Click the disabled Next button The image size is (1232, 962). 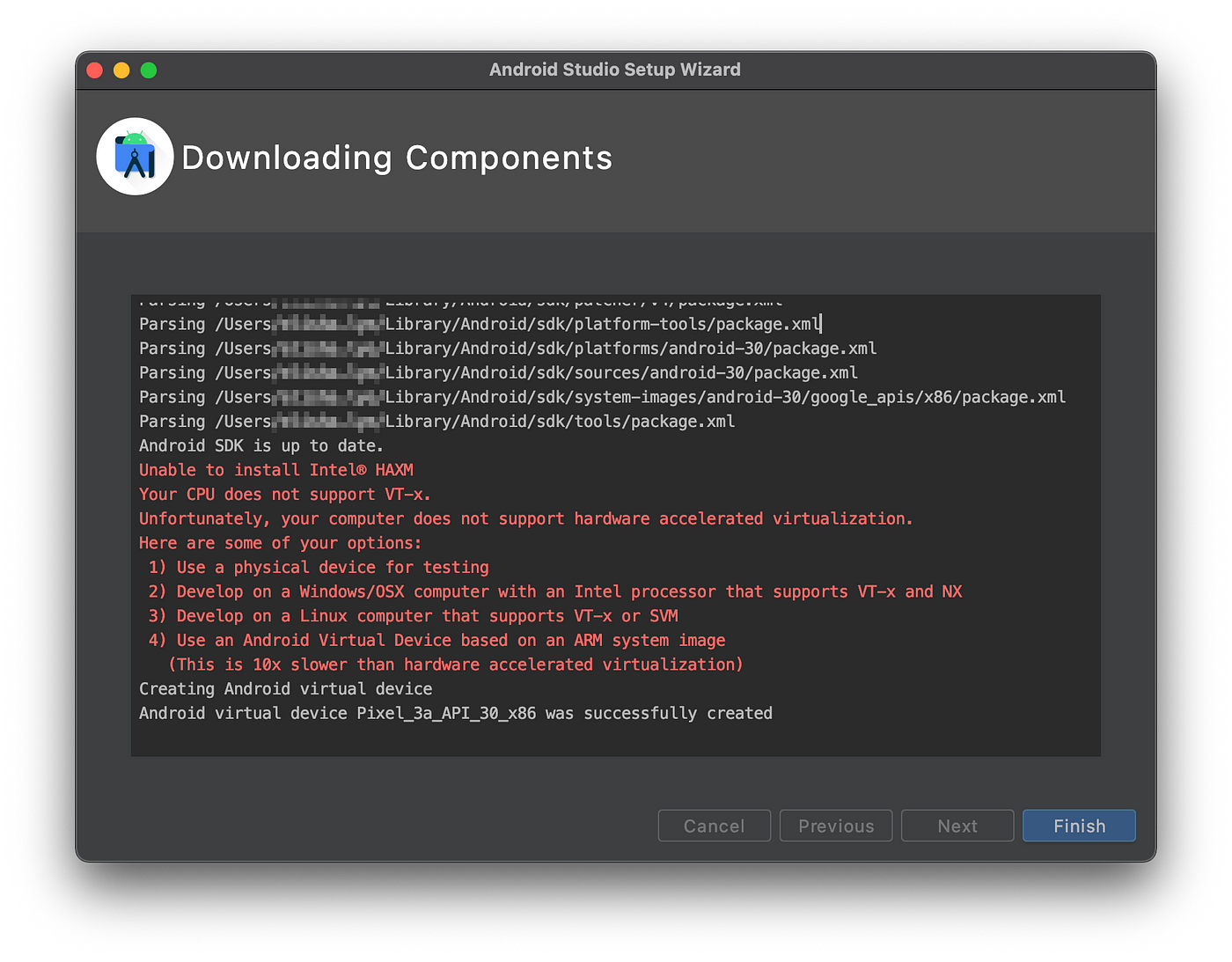(957, 826)
